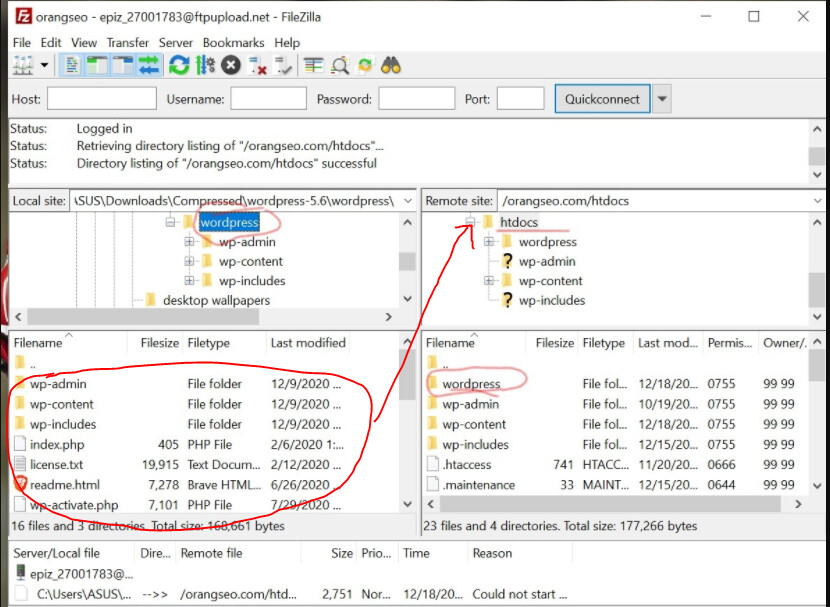Screen dimensions: 830x607
Task: Toggle synchronized browsing with the green arrows icon
Action: (x=365, y=66)
